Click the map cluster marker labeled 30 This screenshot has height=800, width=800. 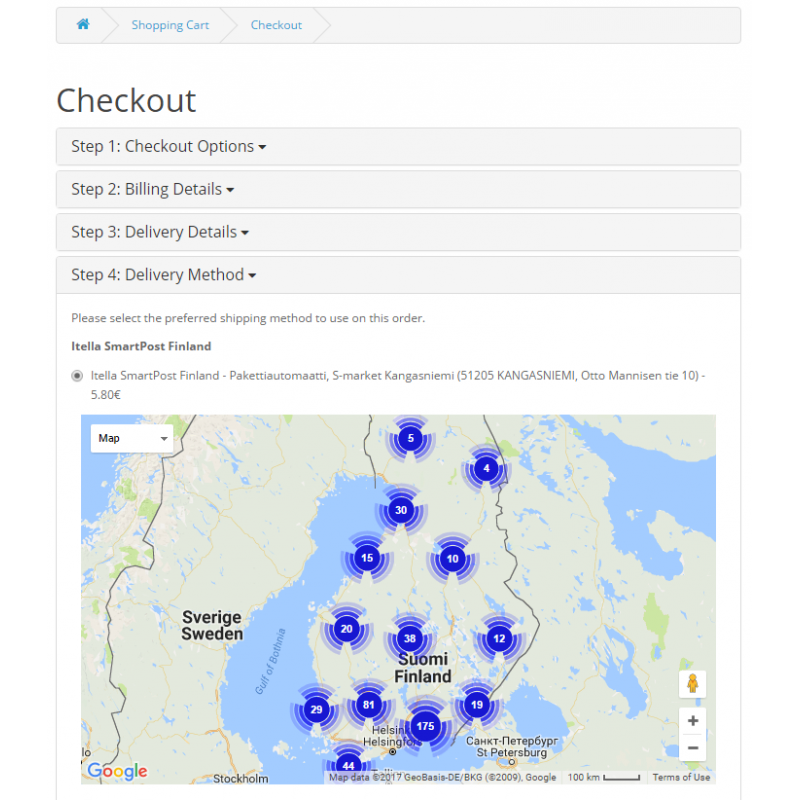point(401,510)
